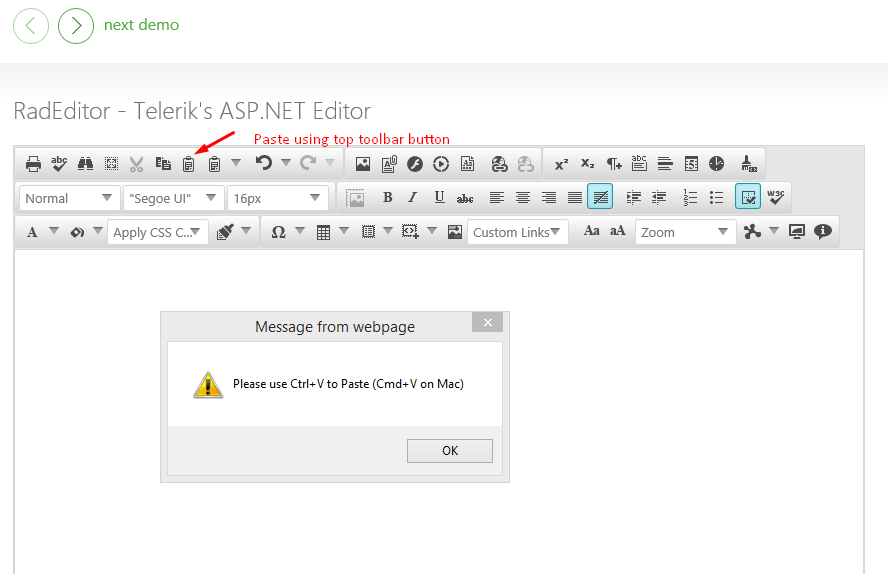Click the Insert Horizontal Rule icon
Screen dimensions: 888x574
[665, 164]
